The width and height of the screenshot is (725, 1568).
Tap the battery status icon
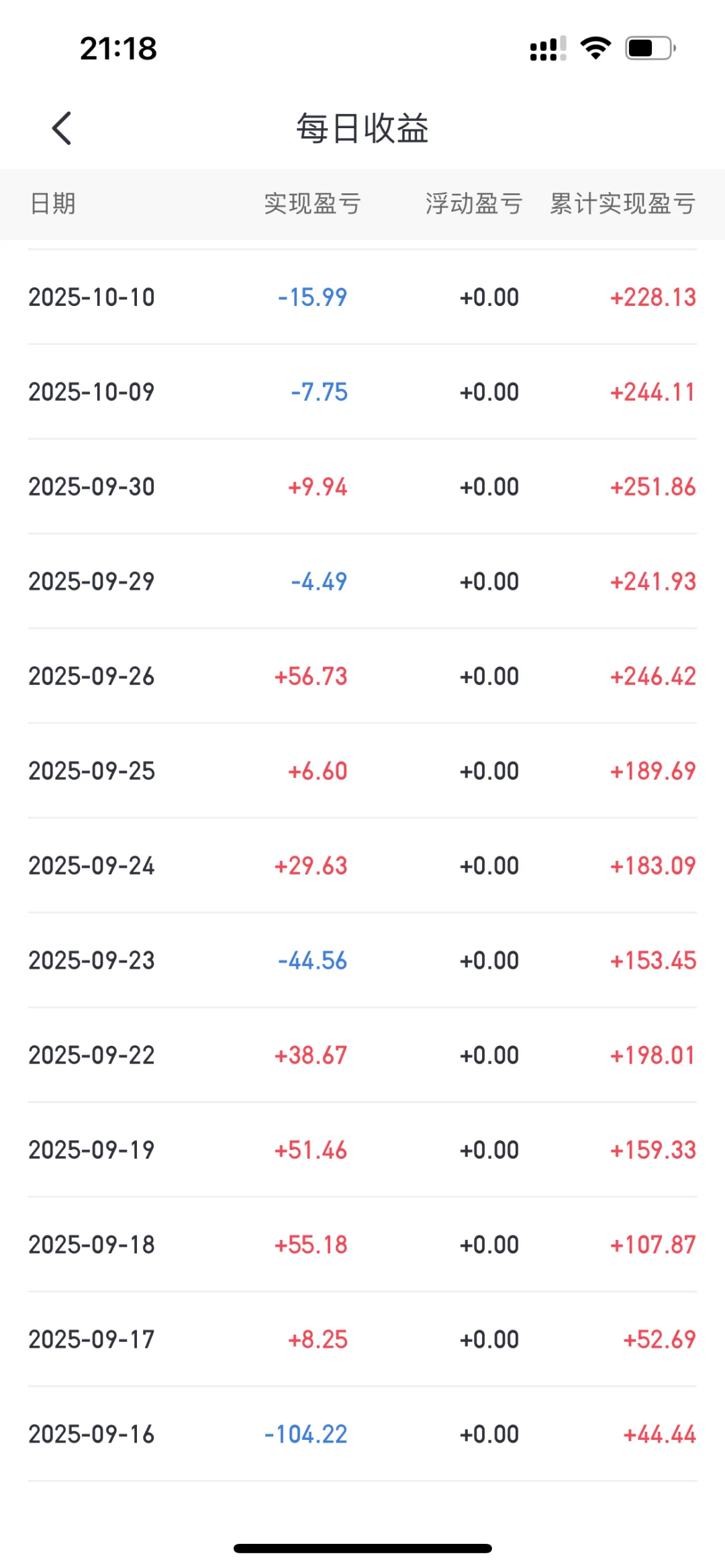(650, 48)
